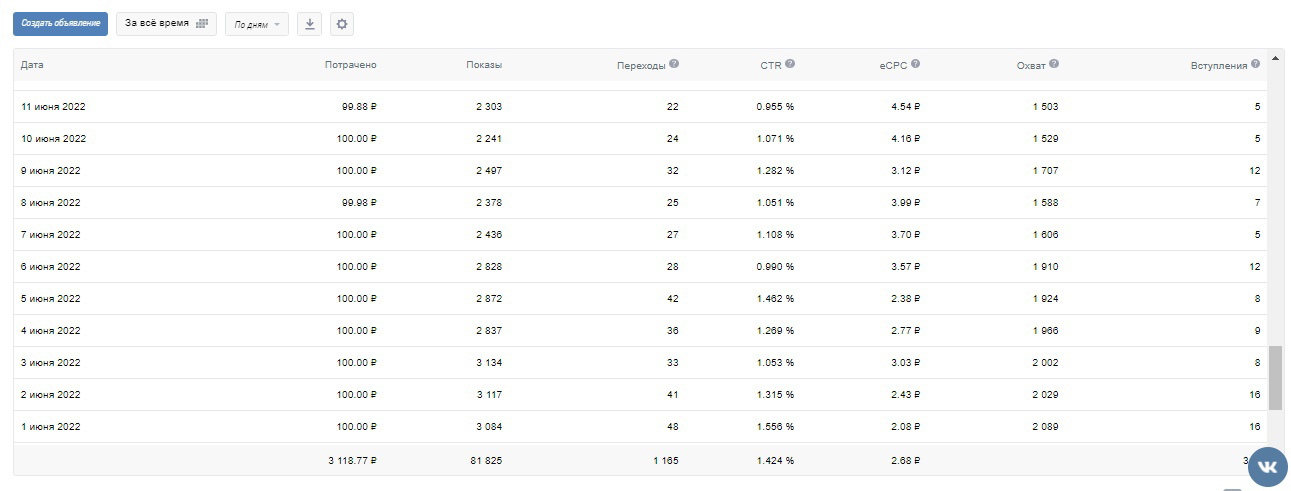The image size is (1291, 491).
Task: Click the VK logo round button
Action: click(1267, 466)
